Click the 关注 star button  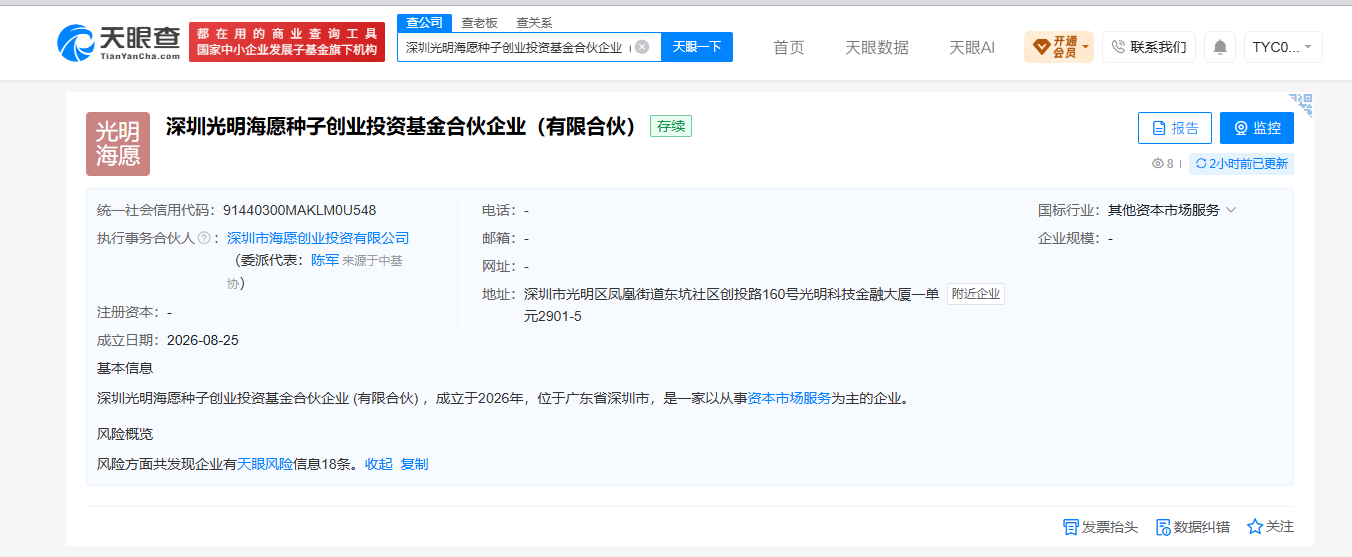pos(1270,526)
